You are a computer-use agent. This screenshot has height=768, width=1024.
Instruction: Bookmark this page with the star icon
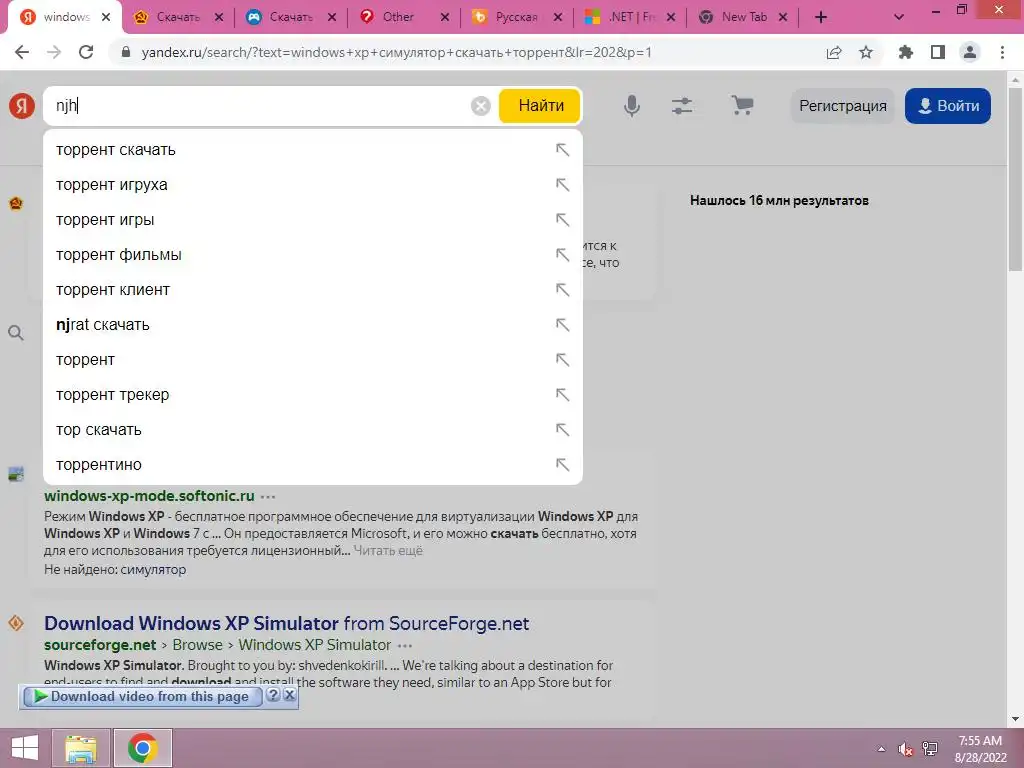pos(866,52)
